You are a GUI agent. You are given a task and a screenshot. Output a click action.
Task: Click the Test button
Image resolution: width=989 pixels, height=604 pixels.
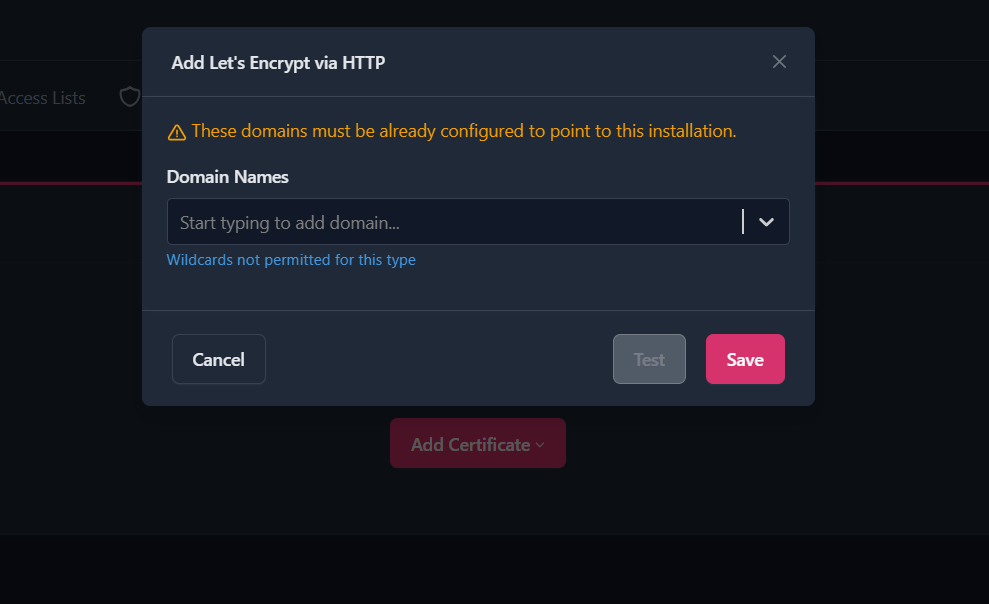pyautogui.click(x=649, y=359)
